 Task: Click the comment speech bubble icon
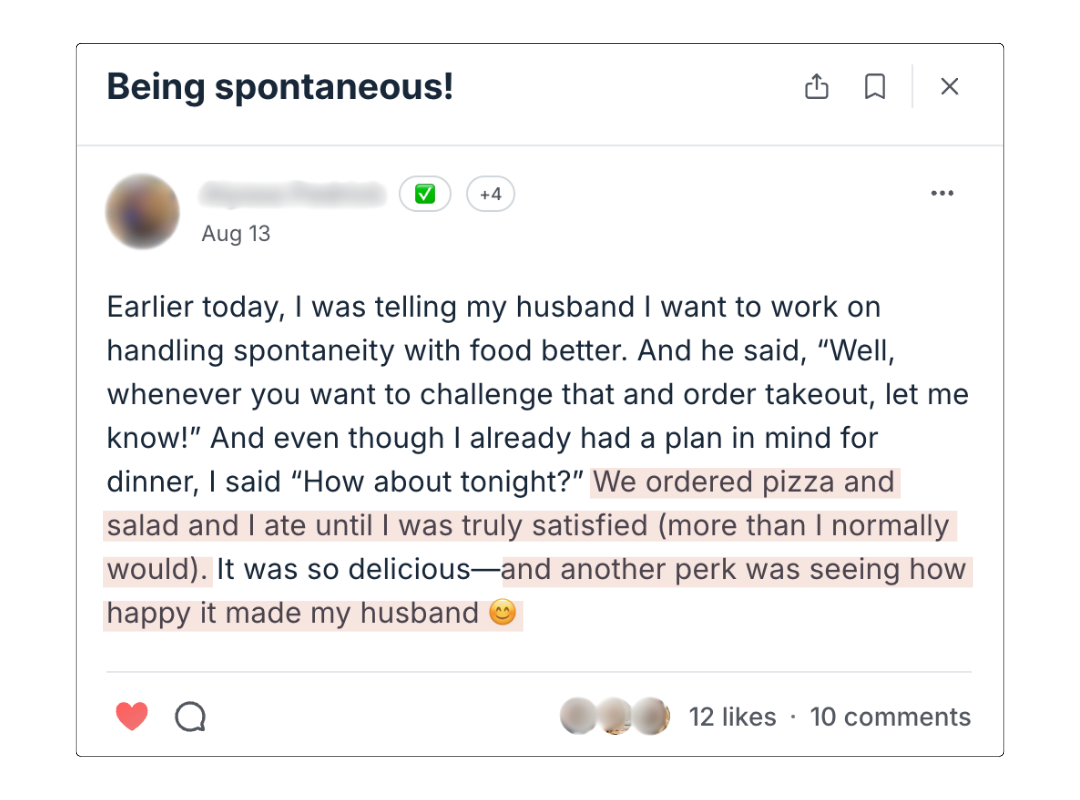point(190,716)
